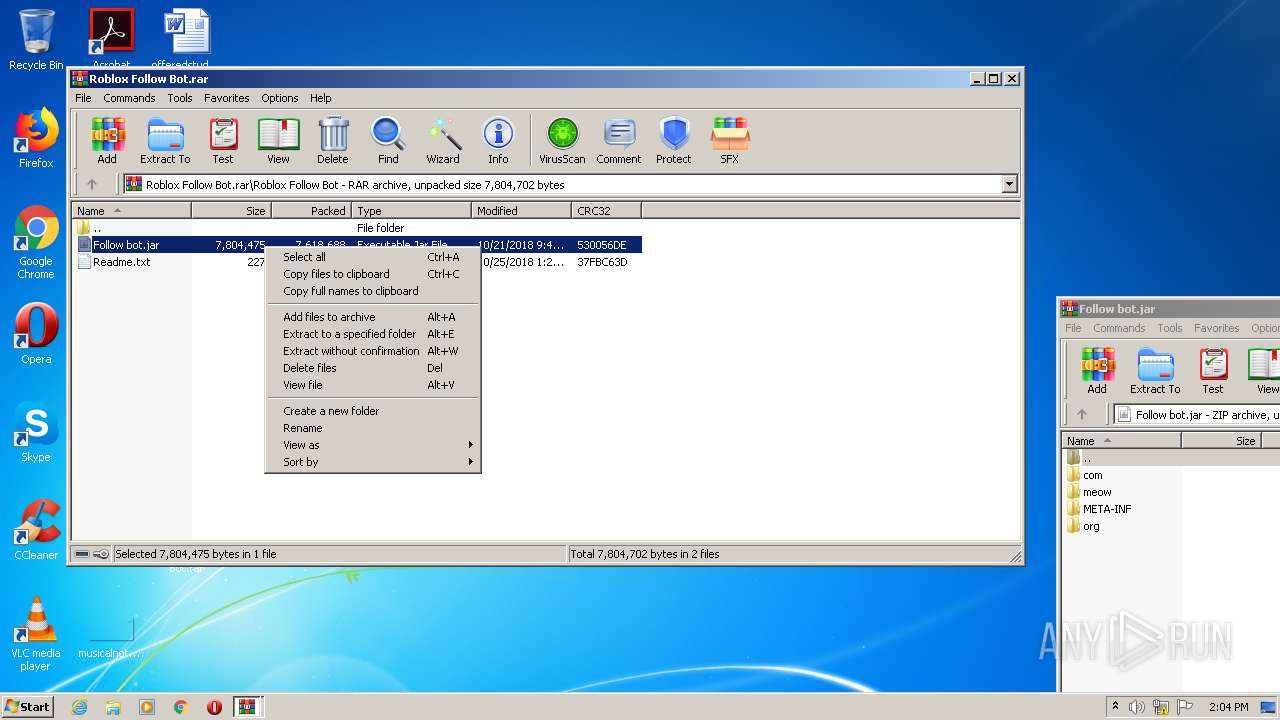The width and height of the screenshot is (1280, 720).
Task: Open the Tools menu in Roblox Follow Bot.rar
Action: pyautogui.click(x=180, y=98)
